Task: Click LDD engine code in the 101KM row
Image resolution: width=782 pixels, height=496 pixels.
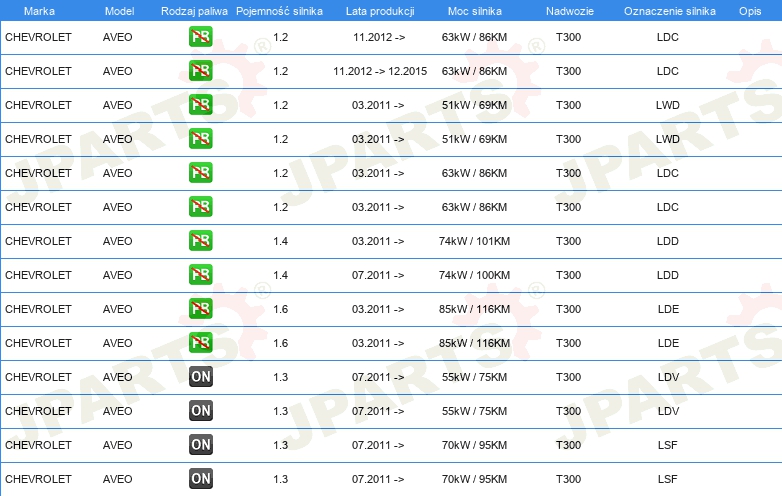Action: pyautogui.click(x=667, y=241)
